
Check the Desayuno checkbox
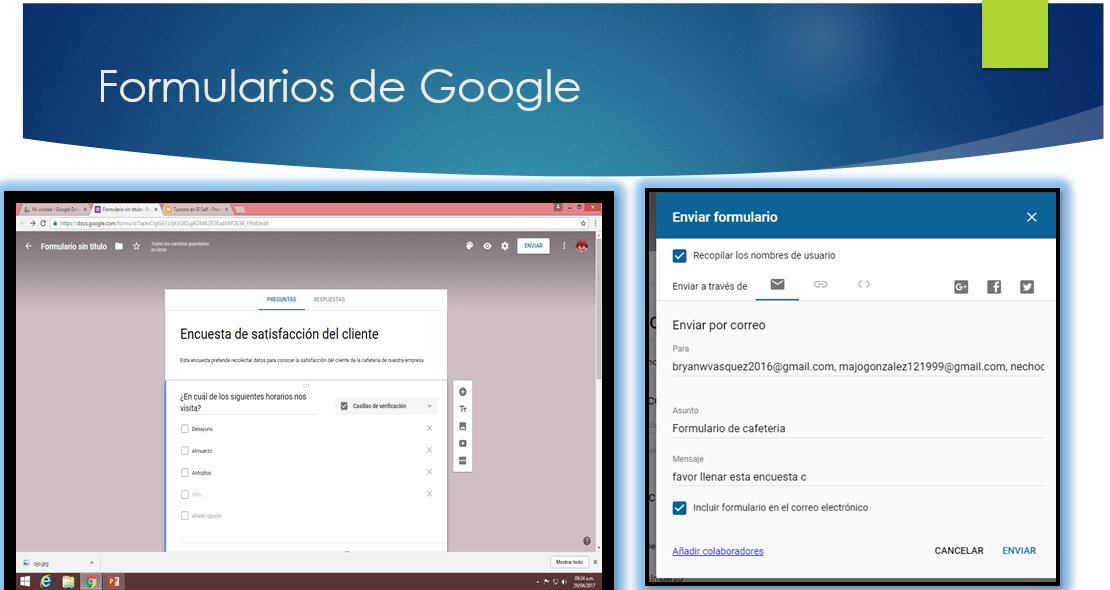(185, 429)
